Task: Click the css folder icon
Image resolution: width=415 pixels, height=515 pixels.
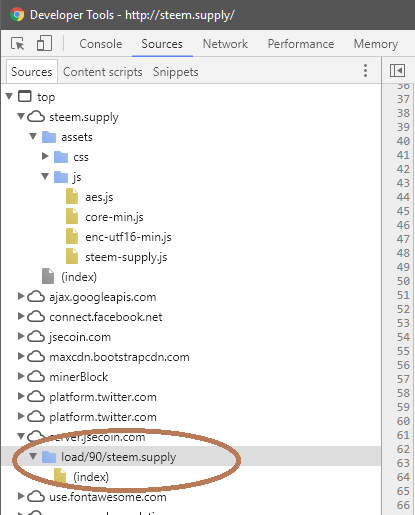Action: 61,157
